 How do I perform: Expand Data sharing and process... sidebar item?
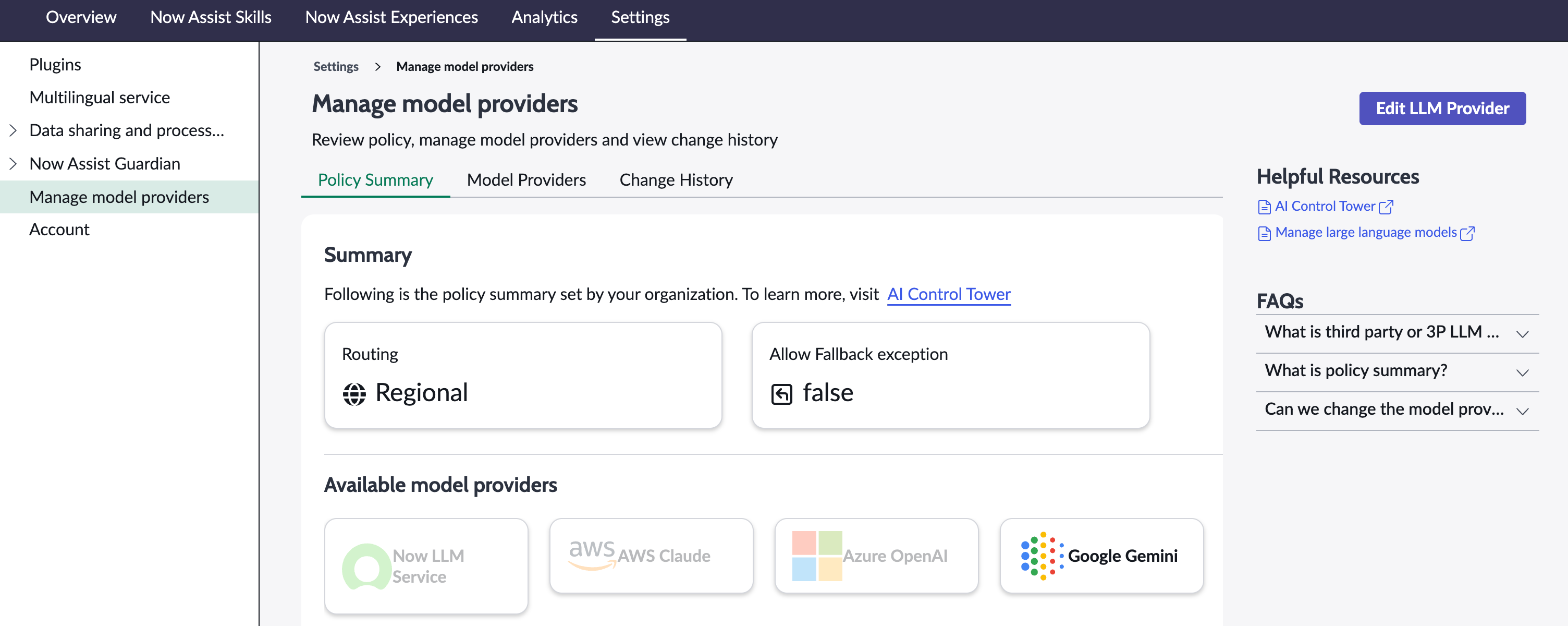click(13, 130)
